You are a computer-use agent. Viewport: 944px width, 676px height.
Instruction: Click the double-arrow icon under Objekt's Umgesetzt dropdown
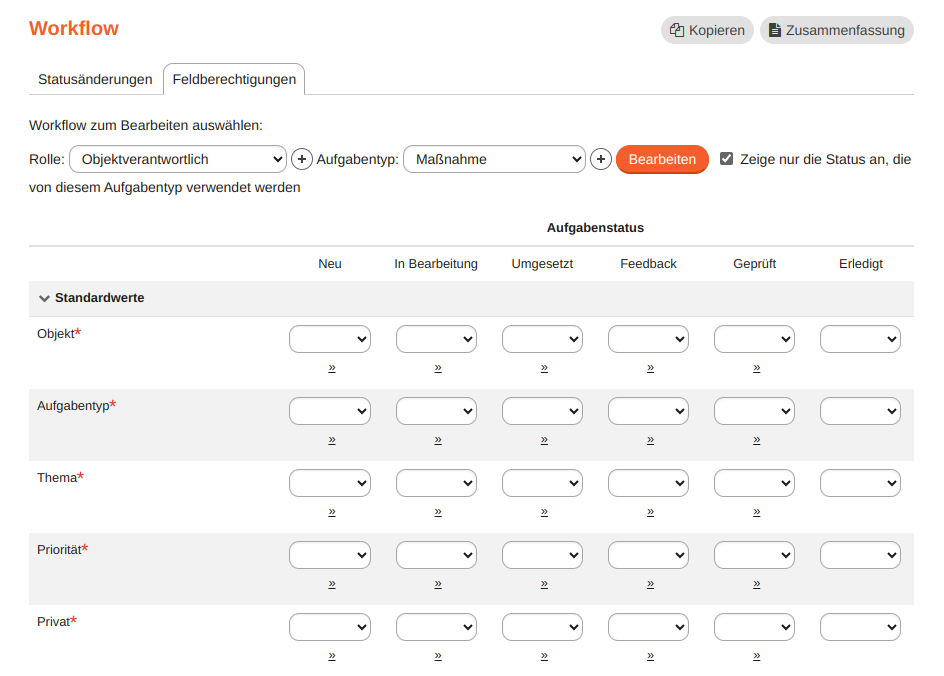coord(542,368)
